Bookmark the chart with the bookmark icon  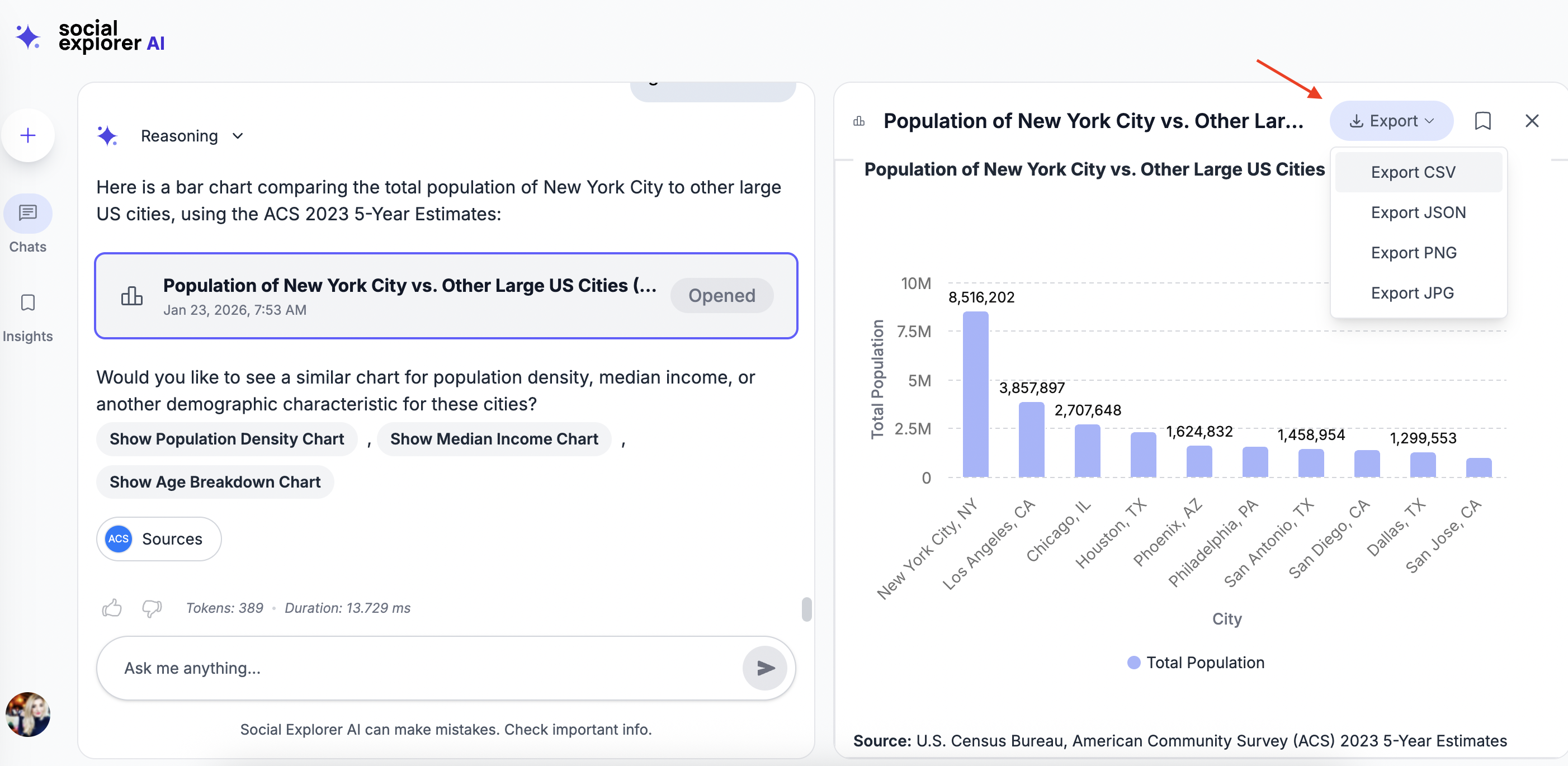tap(1482, 121)
